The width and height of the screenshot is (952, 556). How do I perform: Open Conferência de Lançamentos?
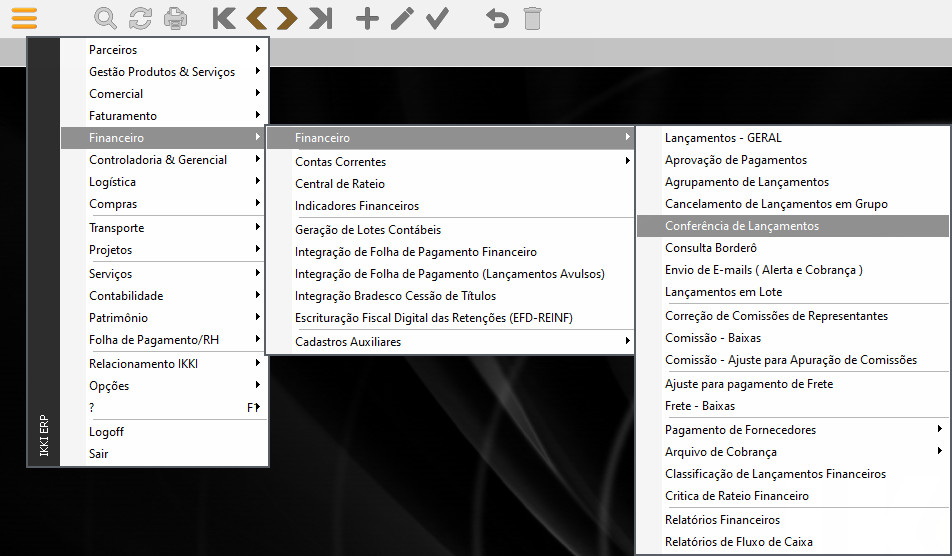pos(793,226)
